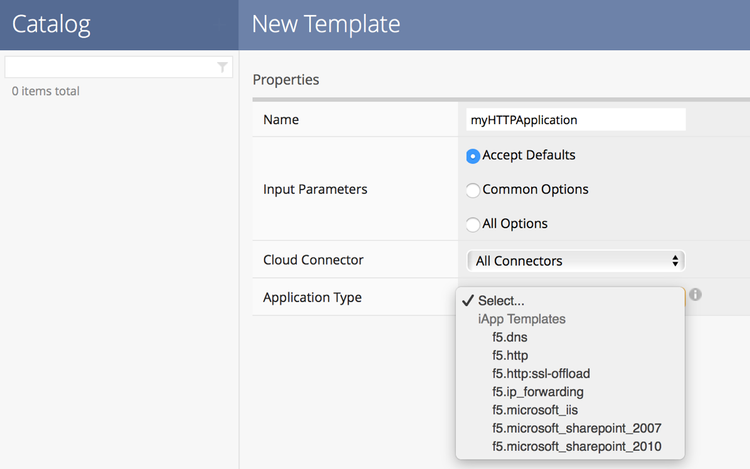Image resolution: width=750 pixels, height=469 pixels.
Task: Select f5.microsoft_iis in the list
Action: 535,409
